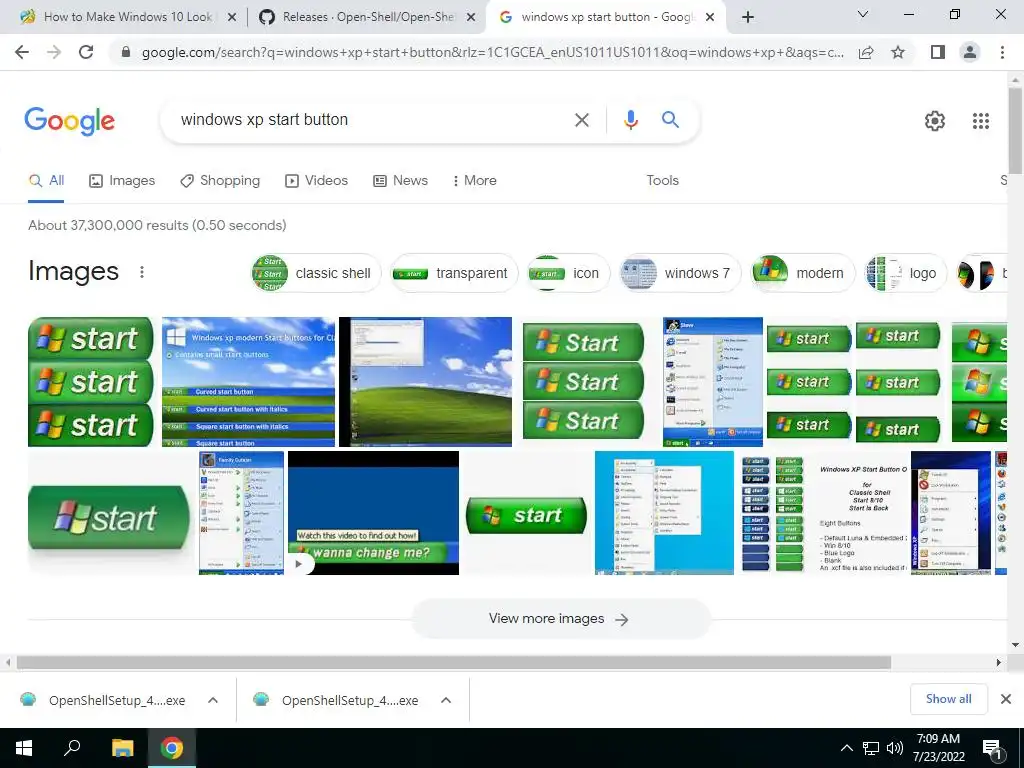Open volume control in system tray
The height and width of the screenshot is (768, 1024).
coord(895,748)
